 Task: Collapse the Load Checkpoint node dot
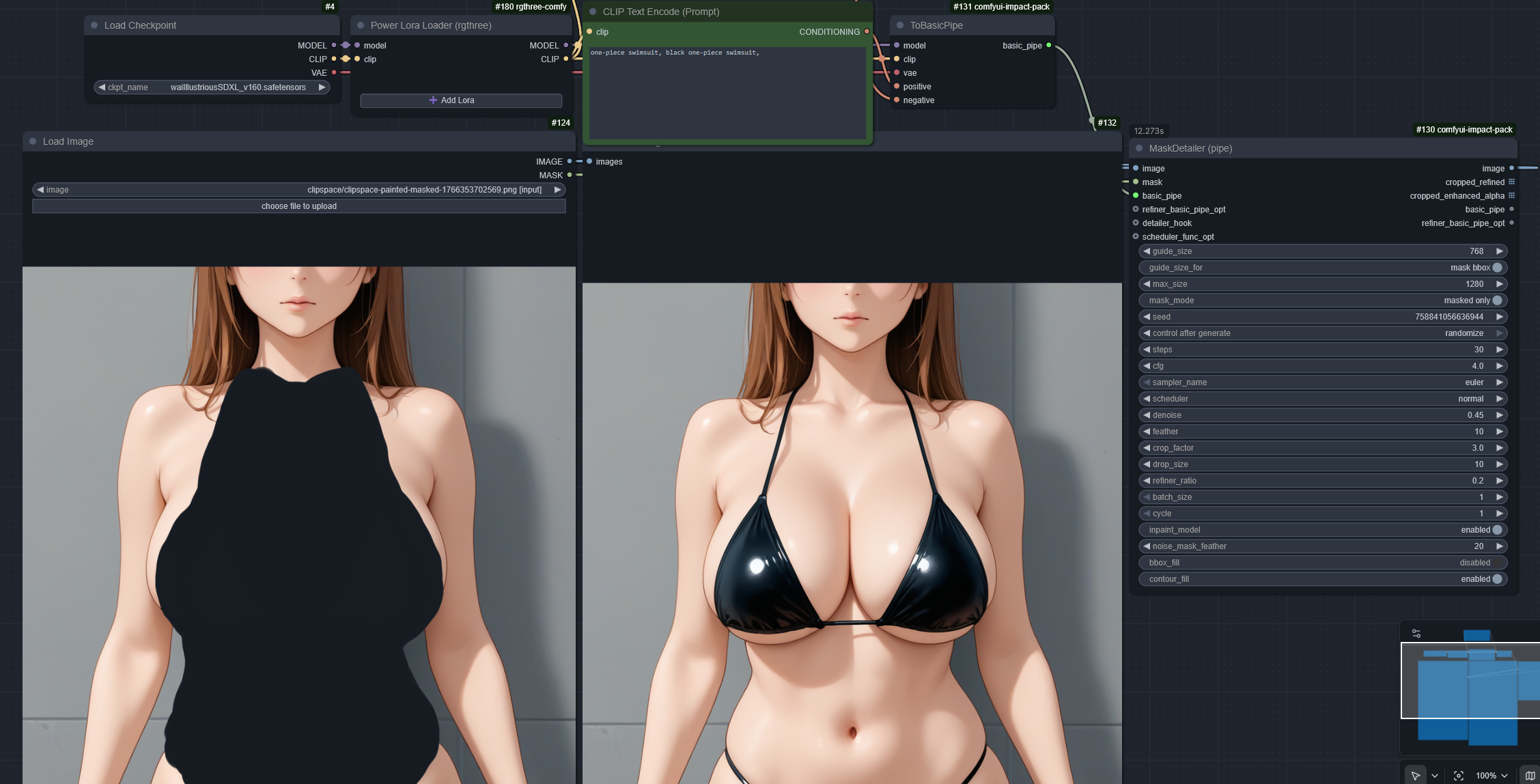point(94,25)
